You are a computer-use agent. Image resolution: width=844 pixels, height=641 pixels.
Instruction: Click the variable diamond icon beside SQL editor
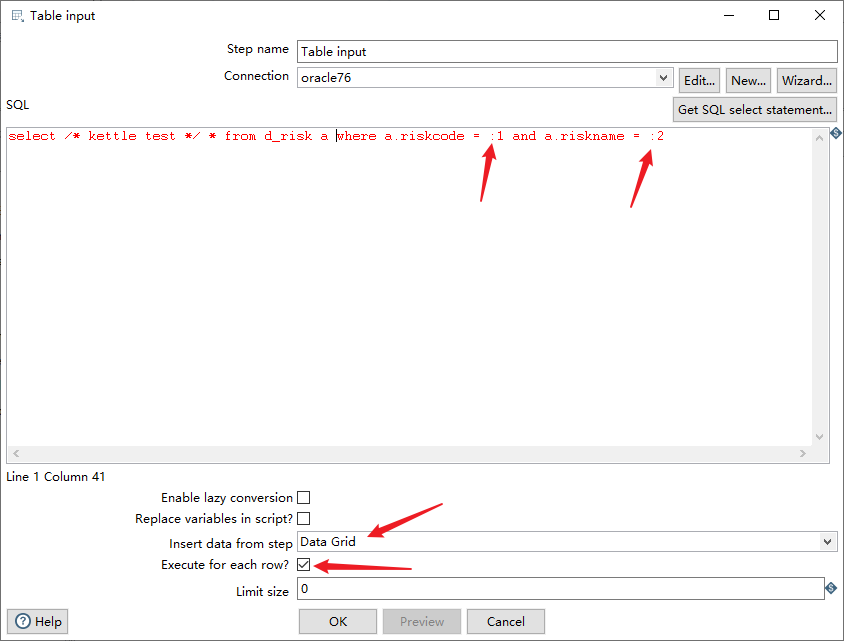click(x=835, y=133)
